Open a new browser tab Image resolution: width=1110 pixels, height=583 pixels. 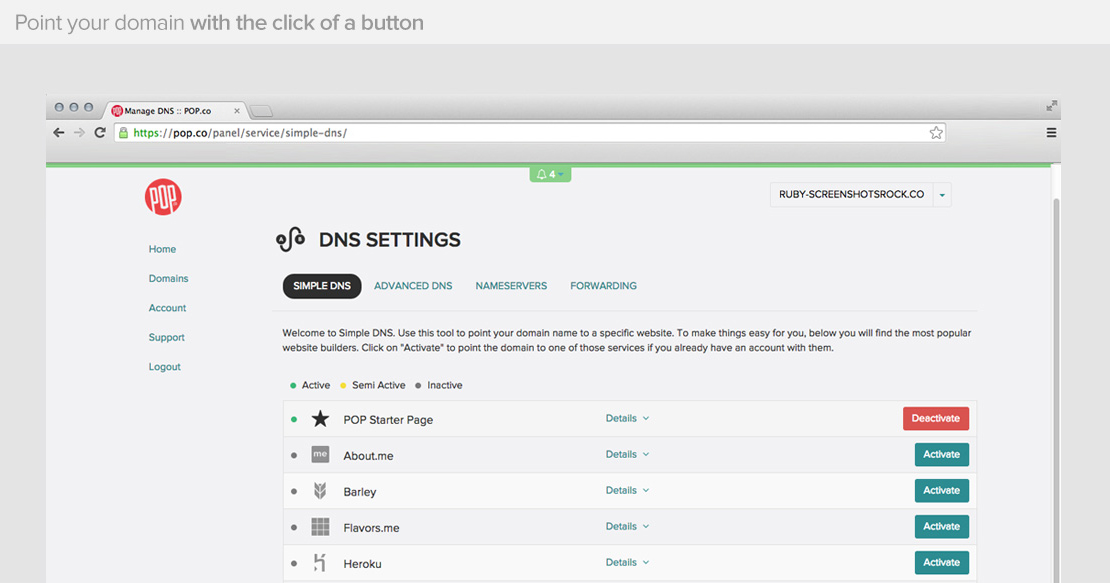[x=261, y=111]
